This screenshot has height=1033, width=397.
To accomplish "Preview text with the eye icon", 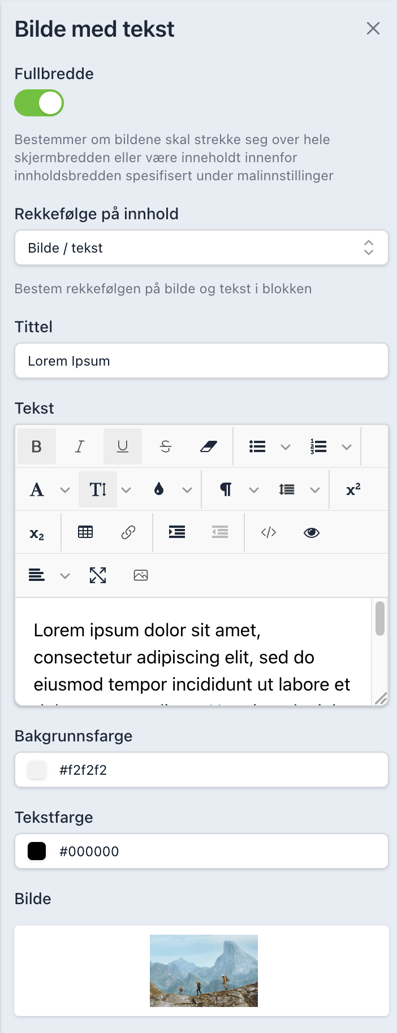I will click(x=311, y=533).
